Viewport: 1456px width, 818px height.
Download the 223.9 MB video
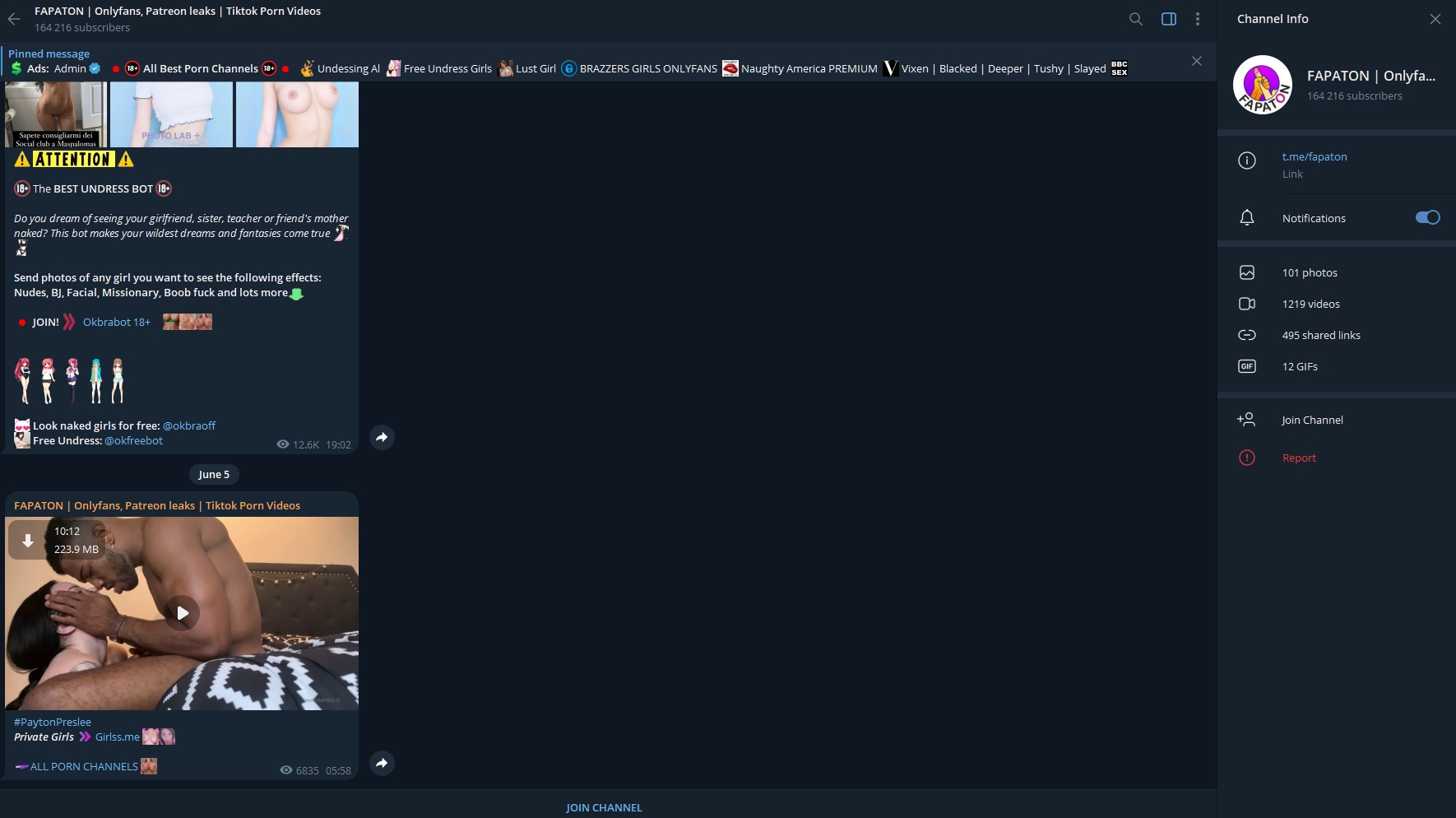click(x=27, y=541)
